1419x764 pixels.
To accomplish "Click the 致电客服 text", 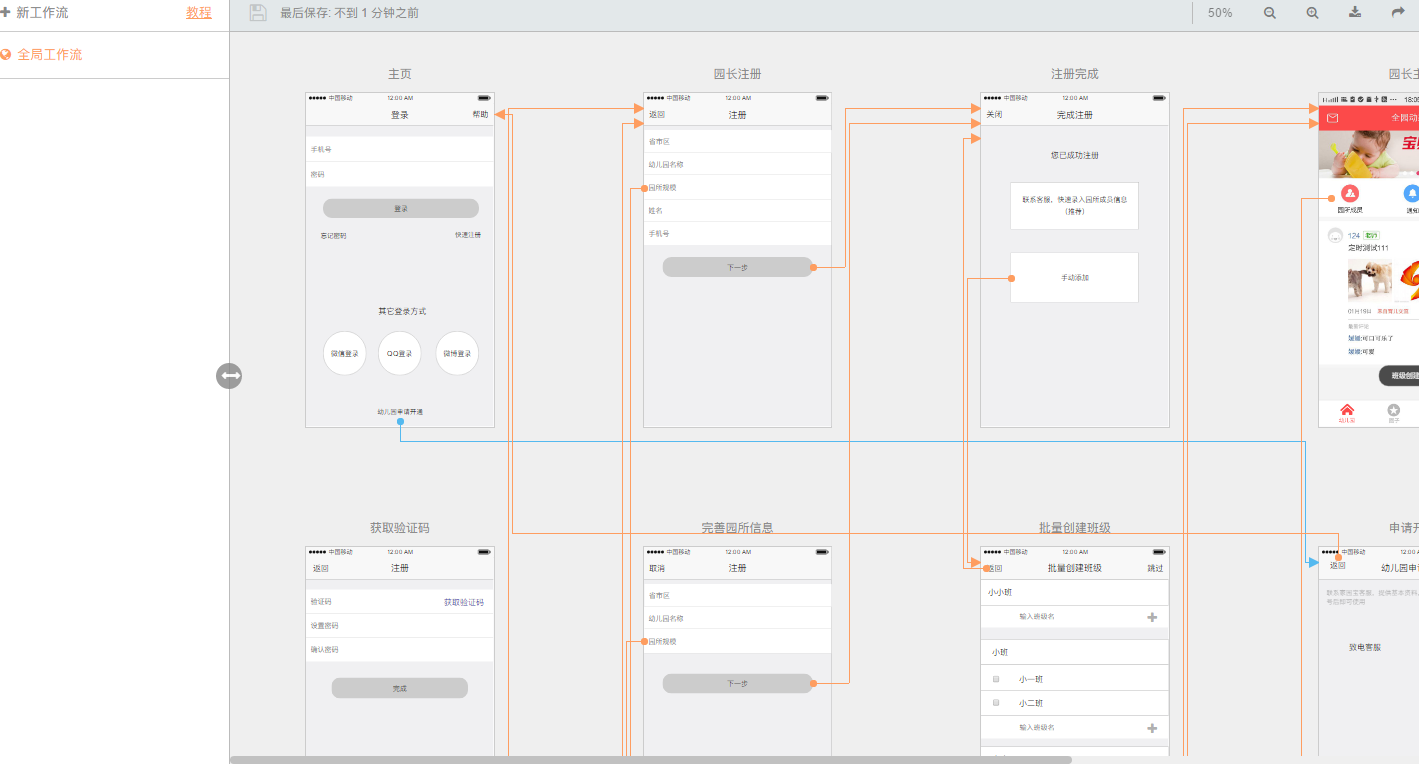I will pos(1364,647).
